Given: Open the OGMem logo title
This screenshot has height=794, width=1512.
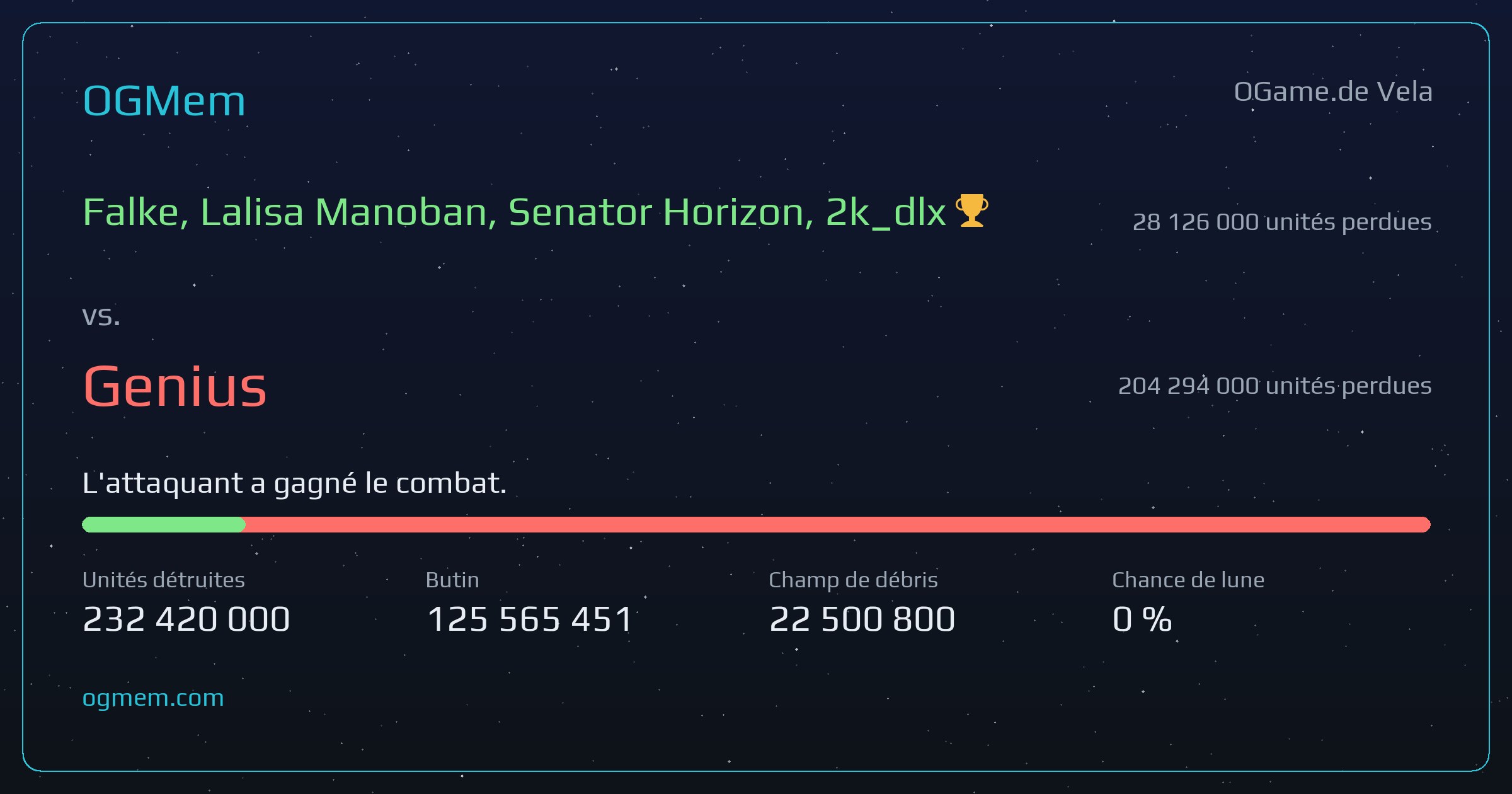Looking at the screenshot, I should (x=164, y=101).
